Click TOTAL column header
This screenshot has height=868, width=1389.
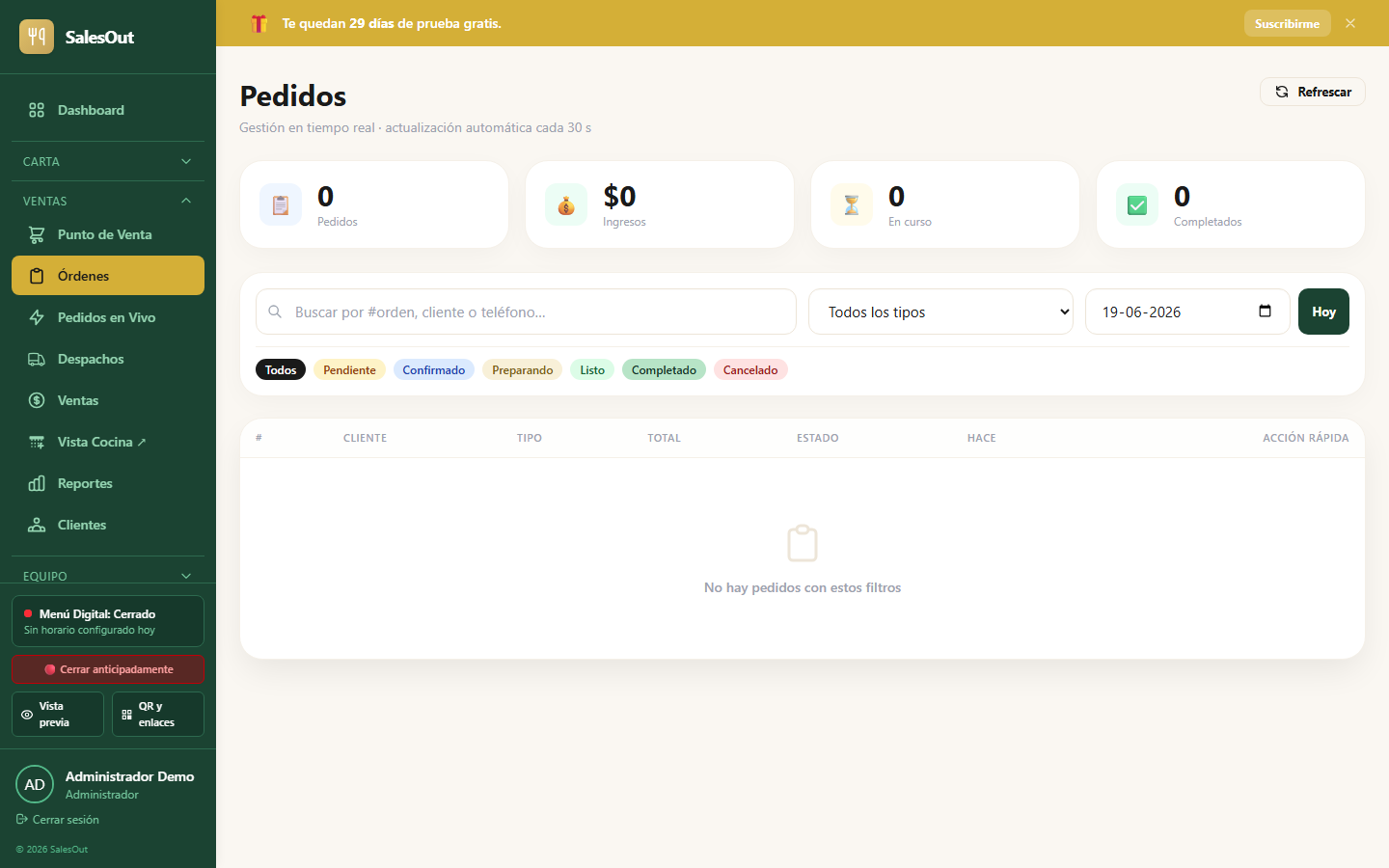click(664, 438)
